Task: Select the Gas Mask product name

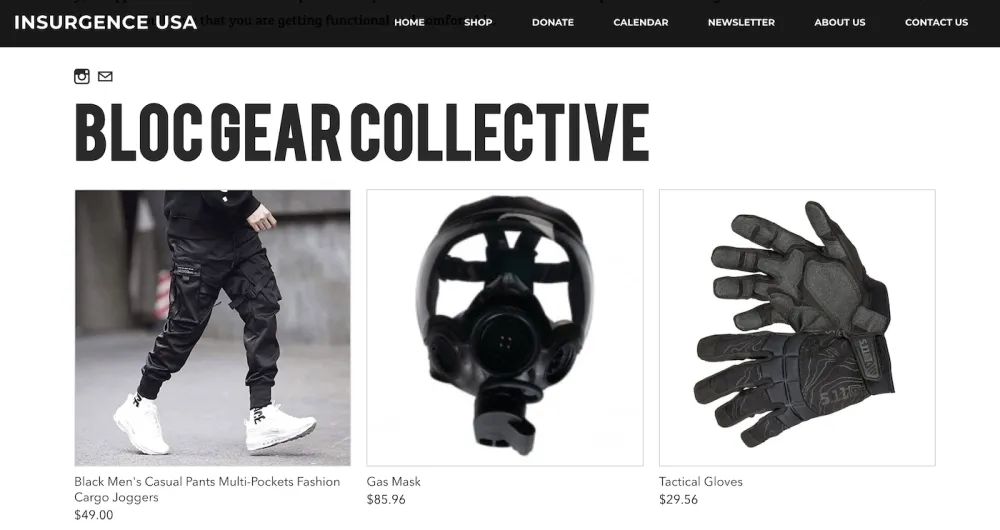Action: coord(393,482)
